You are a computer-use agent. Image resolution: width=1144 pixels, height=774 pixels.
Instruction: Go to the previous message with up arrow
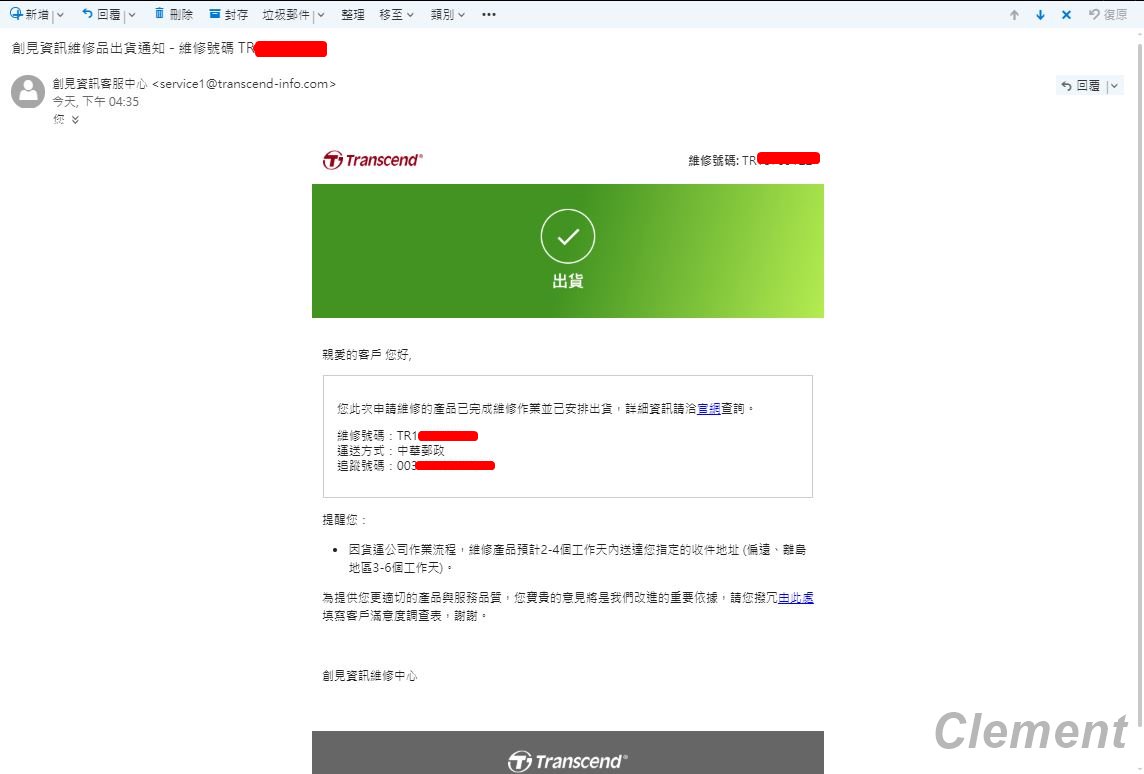(1014, 15)
